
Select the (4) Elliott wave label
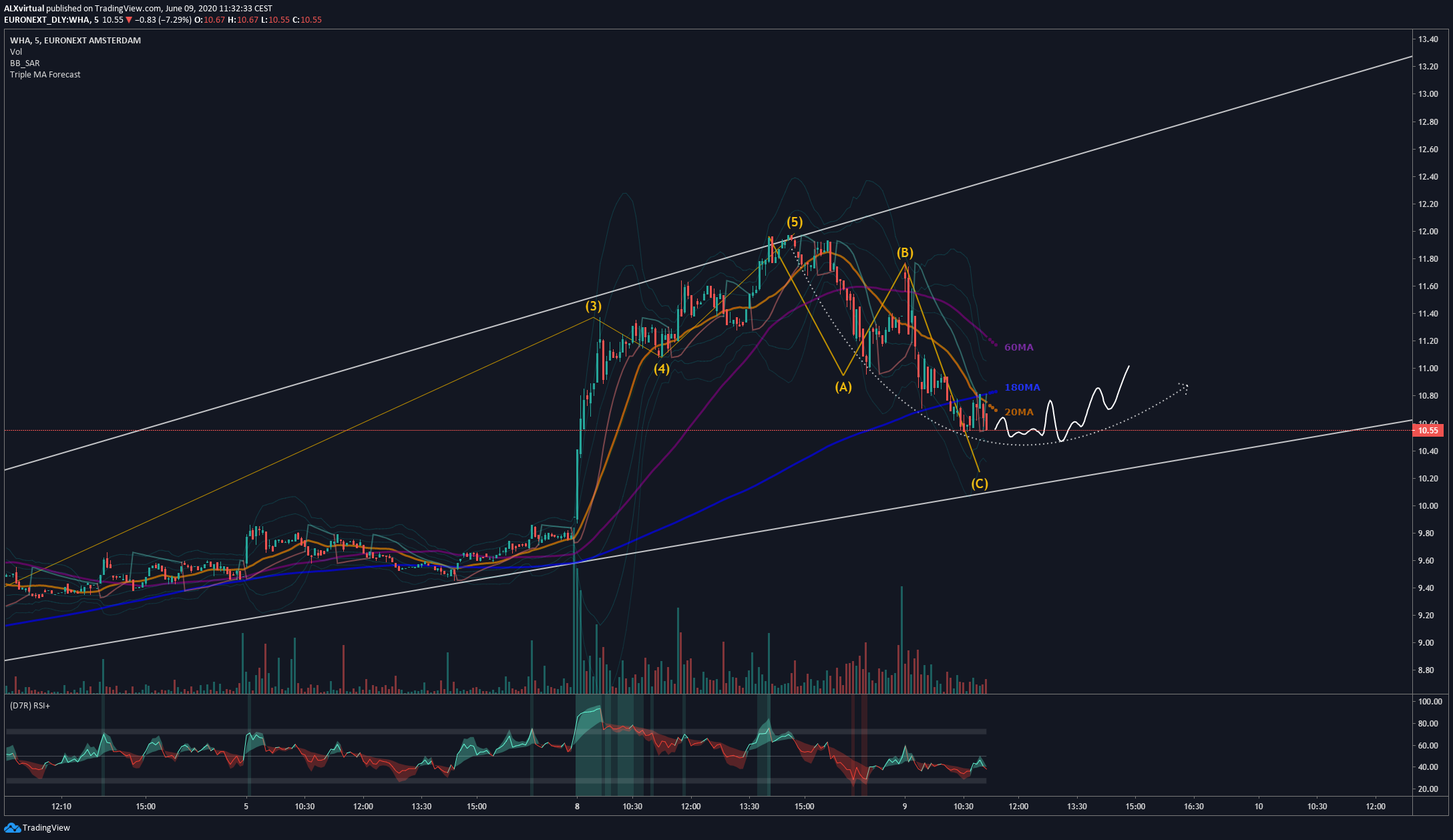coord(662,369)
